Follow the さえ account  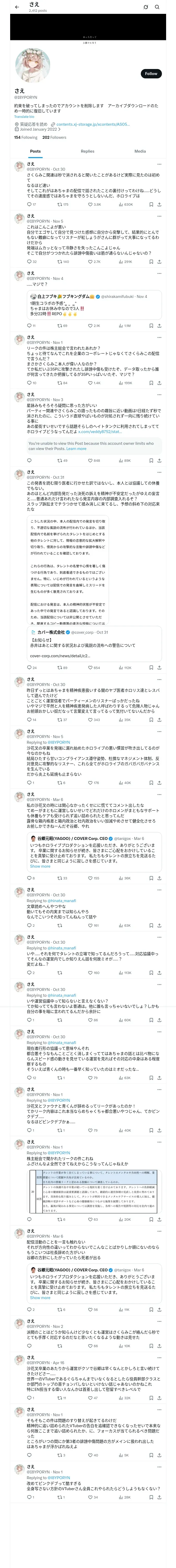(150, 74)
